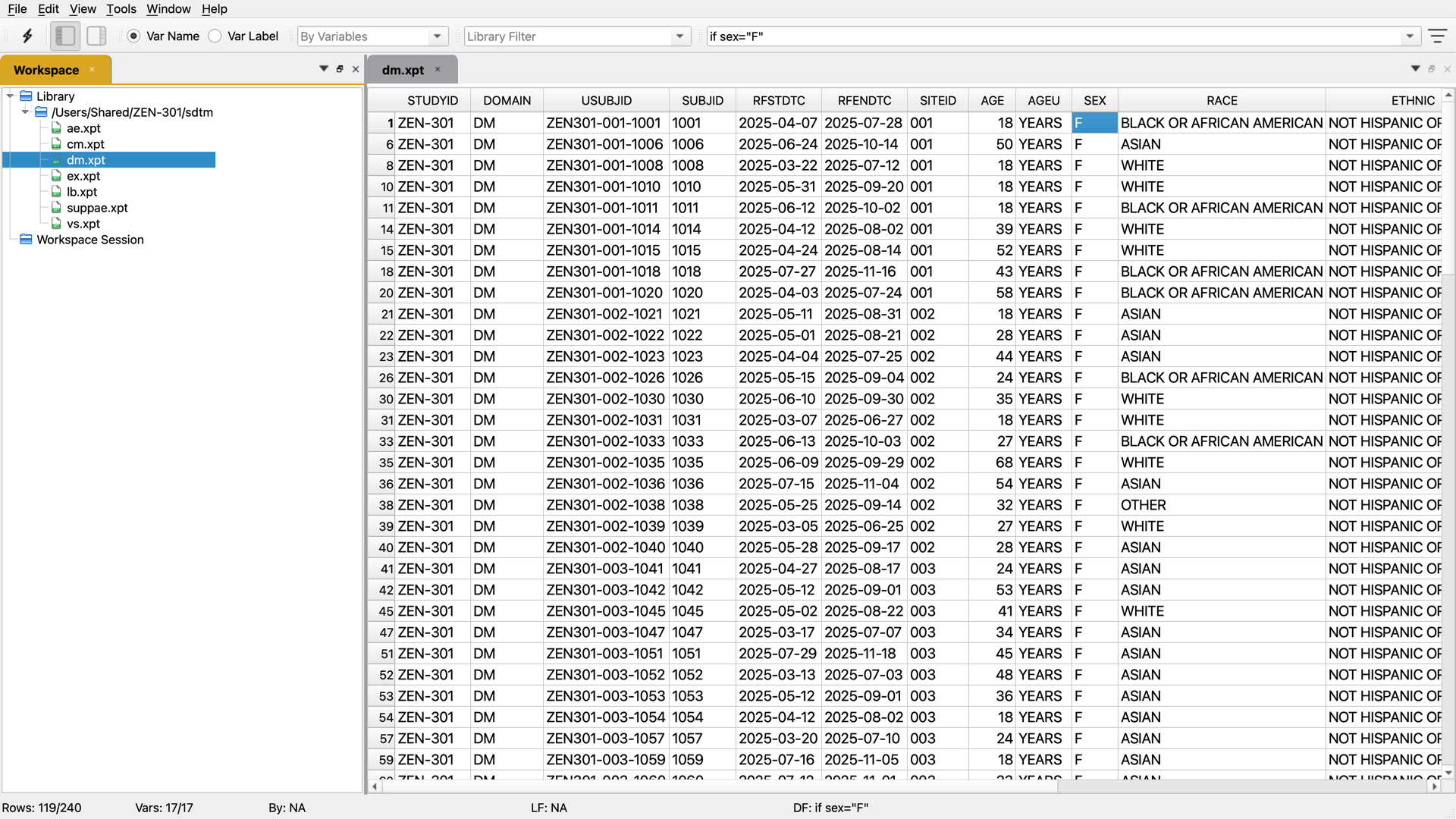Collapse the Library tree node
This screenshot has height=819, width=1456.
pyautogui.click(x=10, y=96)
